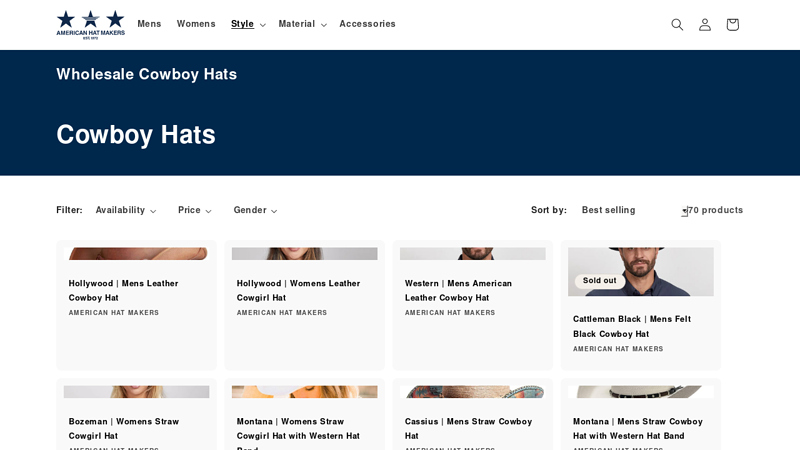Click the Western Mens hat thumbnail image
This screenshot has height=450, width=800.
pos(472,254)
